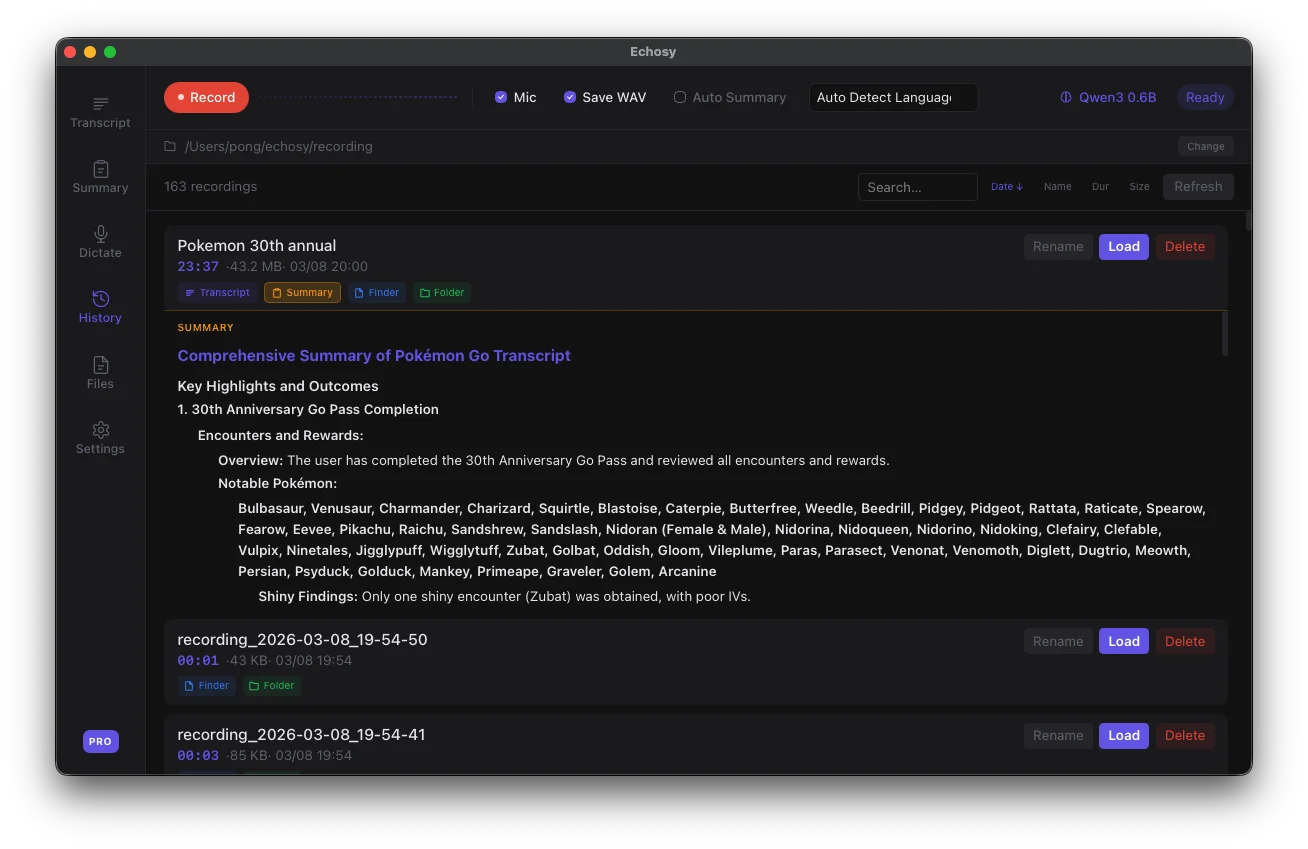Click the PRO badge in sidebar
Image resolution: width=1308 pixels, height=849 pixels.
[100, 741]
